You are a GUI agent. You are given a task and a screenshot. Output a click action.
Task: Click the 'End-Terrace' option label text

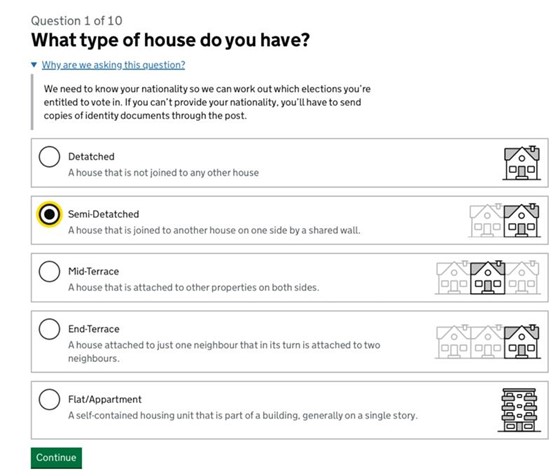[x=94, y=329]
